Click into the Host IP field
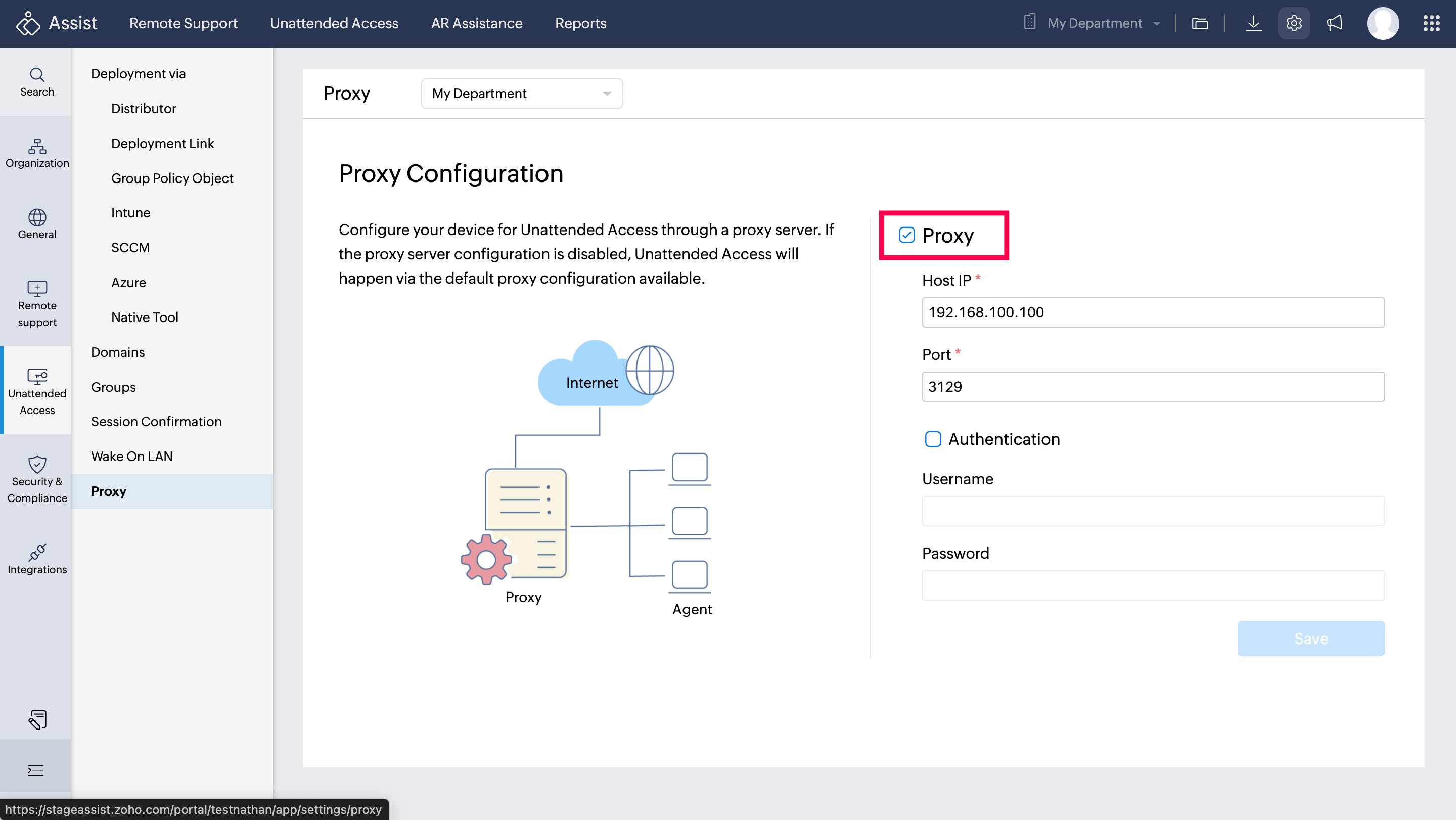The width and height of the screenshot is (1456, 820). click(x=1153, y=312)
